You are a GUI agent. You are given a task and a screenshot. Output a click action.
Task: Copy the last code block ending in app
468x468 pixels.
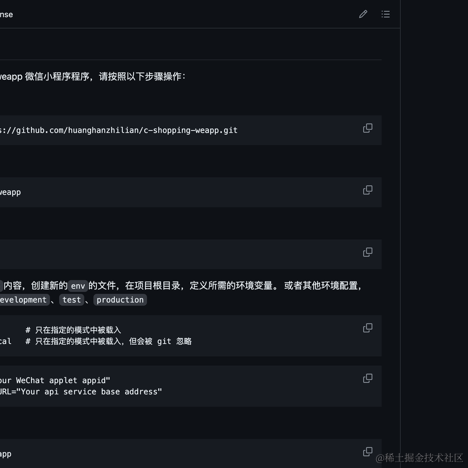click(x=368, y=452)
